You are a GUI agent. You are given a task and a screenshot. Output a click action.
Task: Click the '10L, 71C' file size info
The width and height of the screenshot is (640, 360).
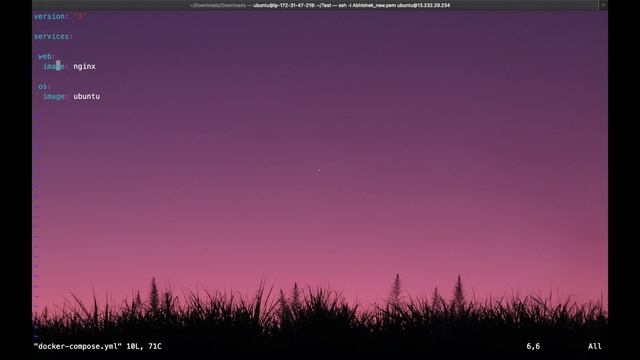point(144,346)
